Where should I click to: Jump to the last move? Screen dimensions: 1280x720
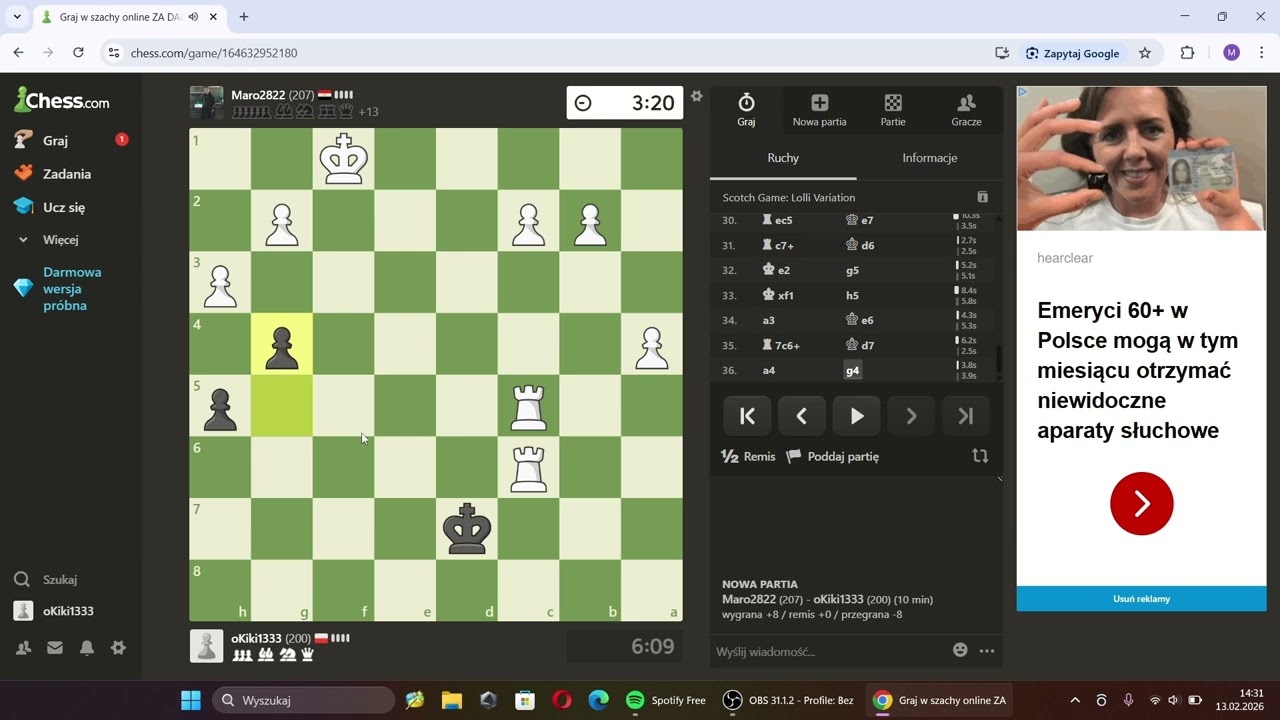pos(965,416)
